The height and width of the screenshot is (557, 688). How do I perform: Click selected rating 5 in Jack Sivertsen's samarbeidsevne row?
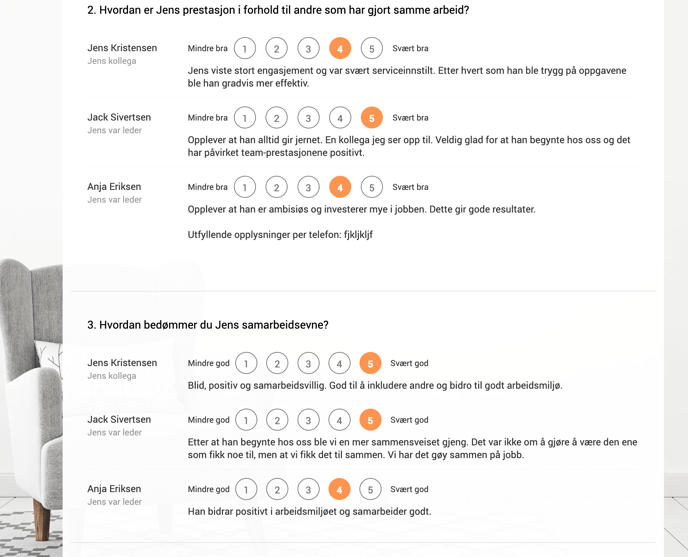(x=370, y=420)
